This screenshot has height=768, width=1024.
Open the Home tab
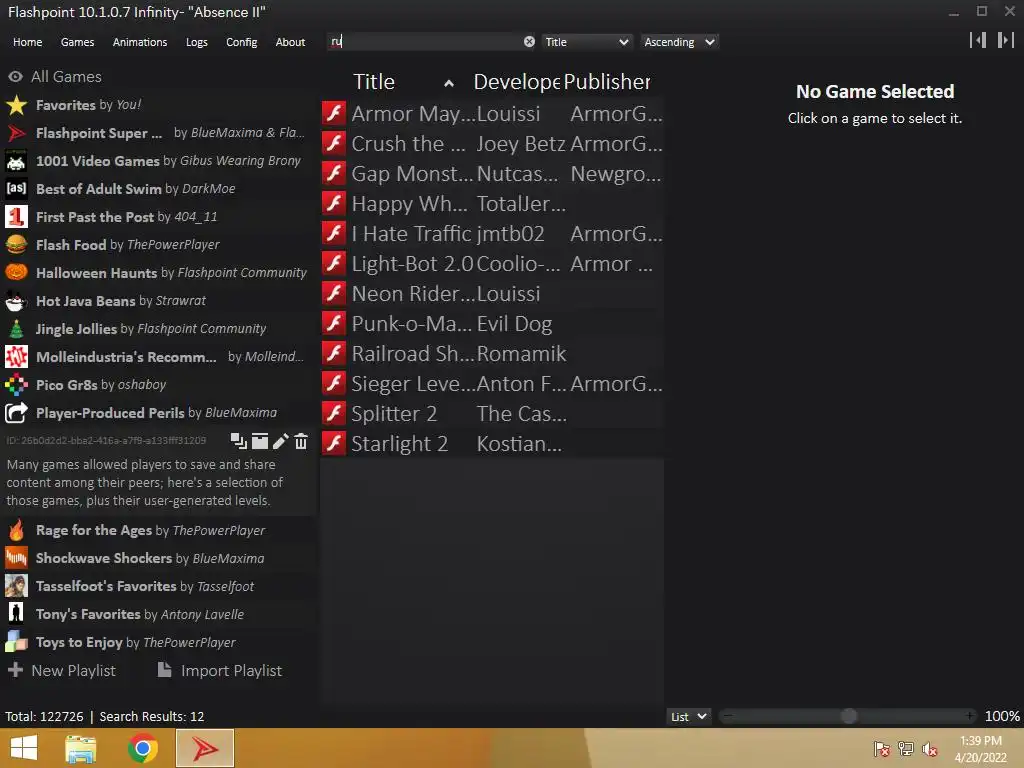[27, 42]
